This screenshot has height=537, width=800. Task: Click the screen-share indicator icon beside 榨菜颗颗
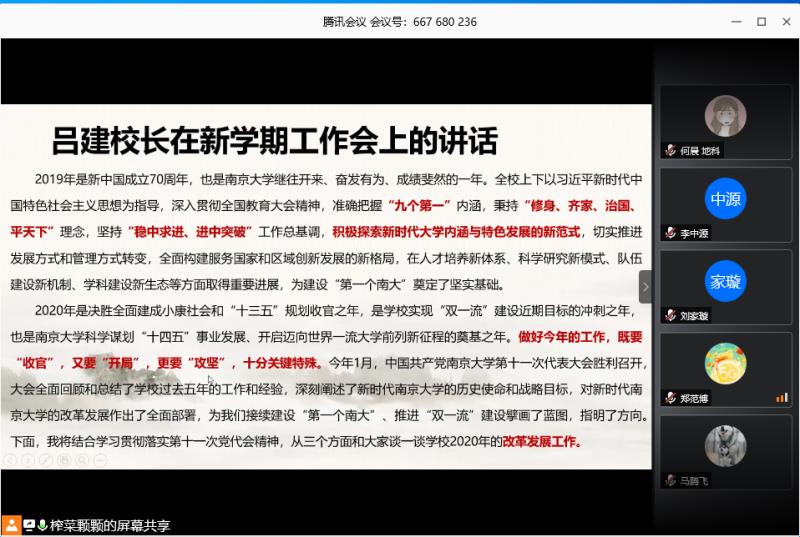(x=29, y=525)
